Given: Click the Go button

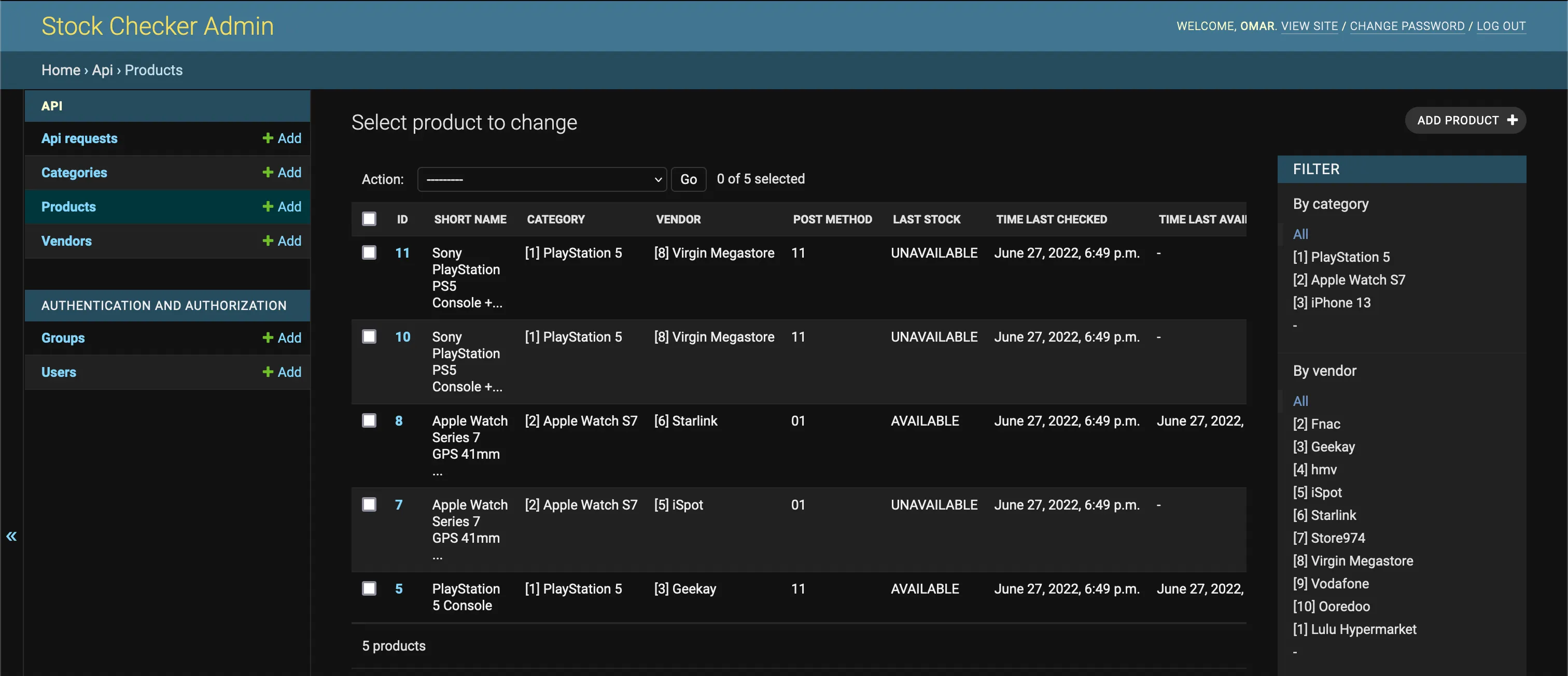Looking at the screenshot, I should coord(689,179).
